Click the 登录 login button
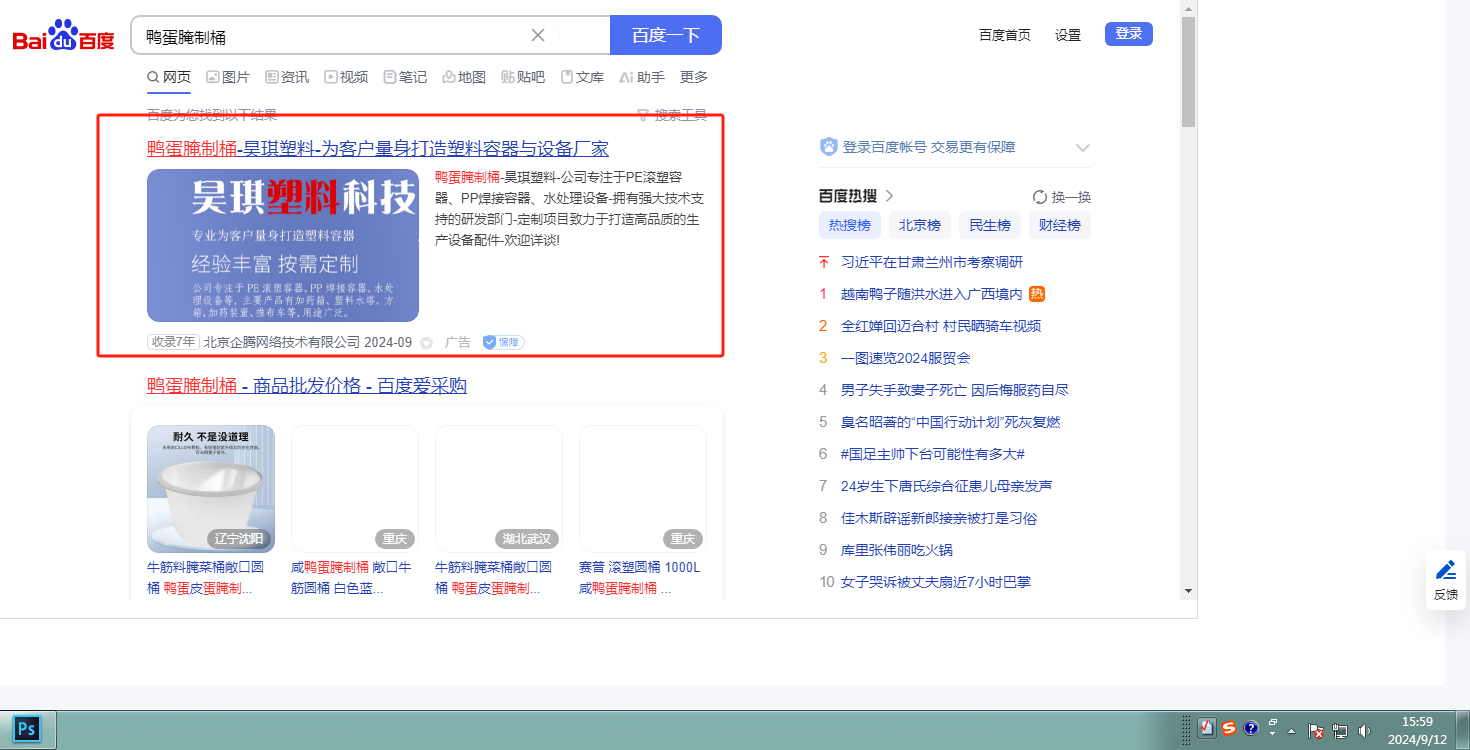 [x=1128, y=34]
